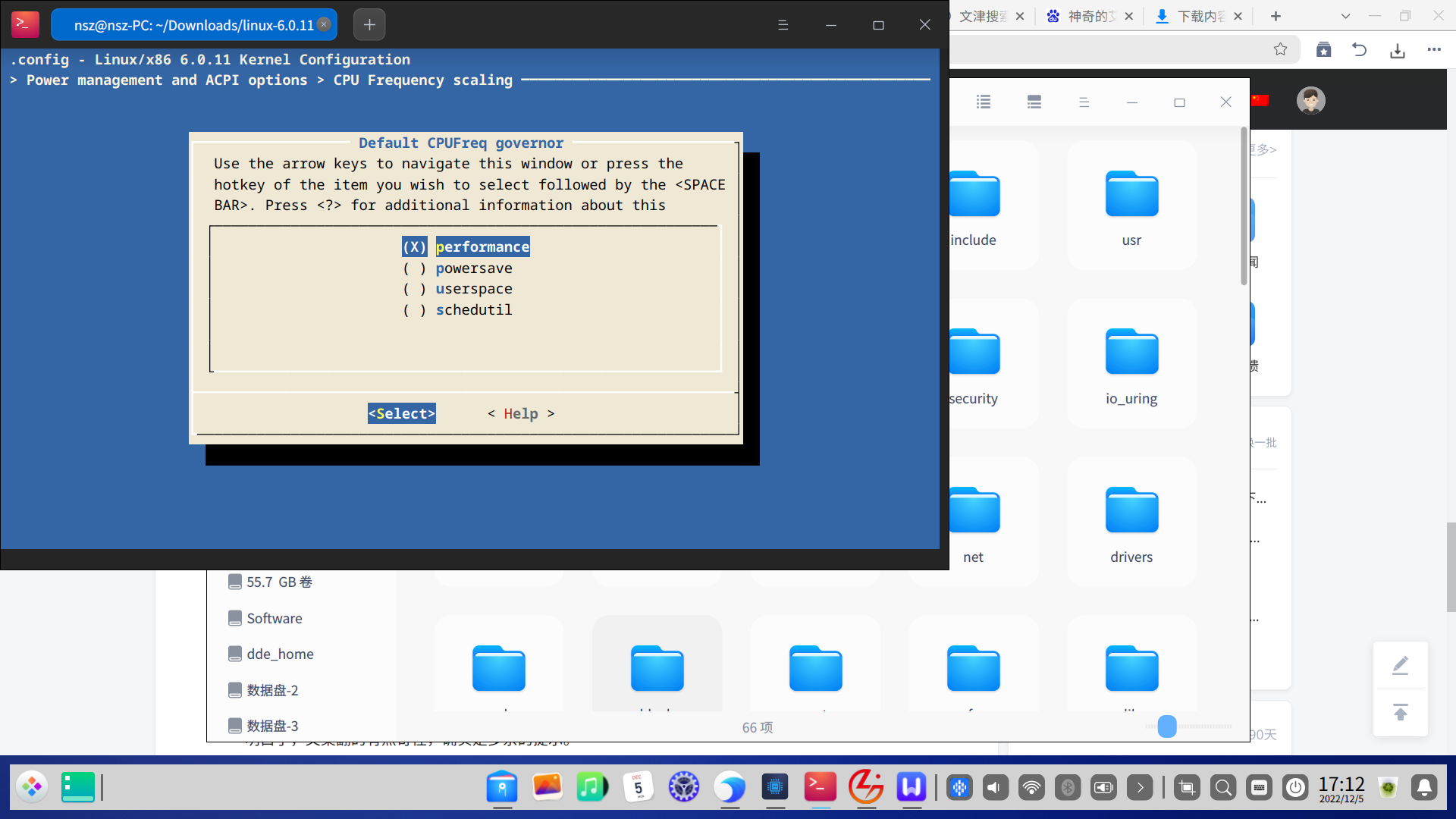This screenshot has width=1456, height=819.
Task: Expand the dock tray arrow
Action: [x=1140, y=788]
